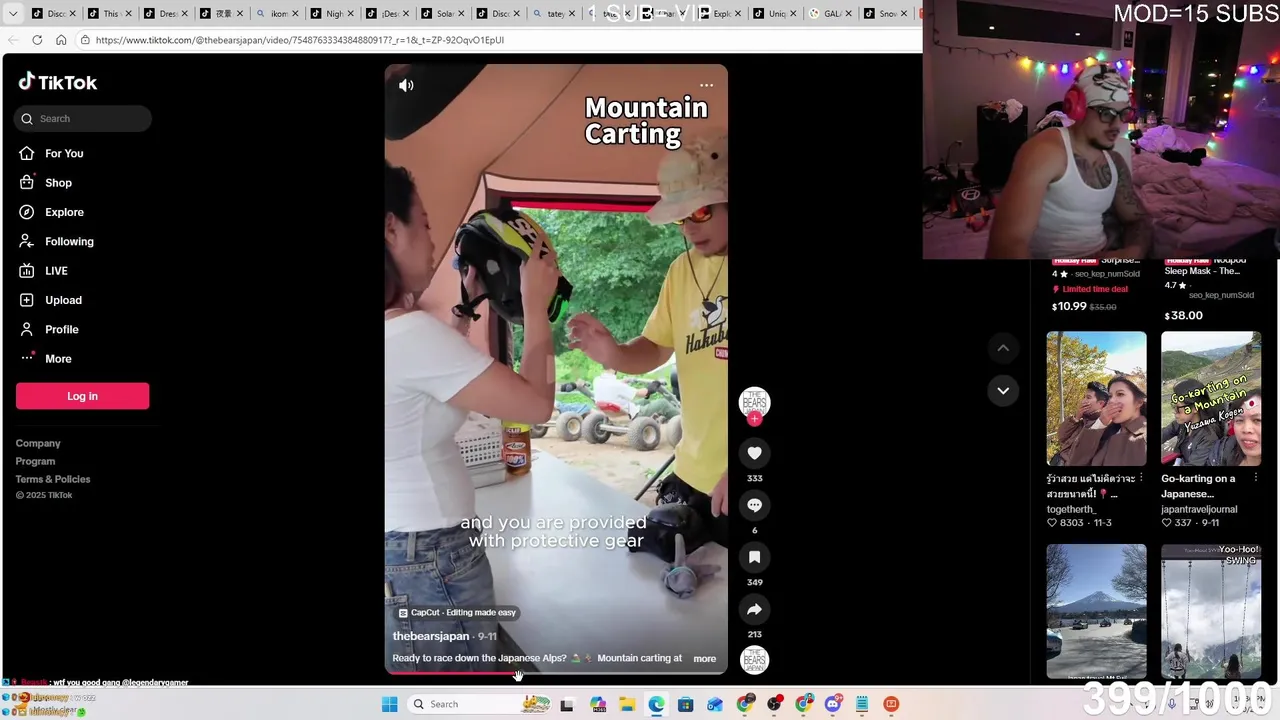
Task: Go to previous video with up chevron
Action: [x=1003, y=348]
